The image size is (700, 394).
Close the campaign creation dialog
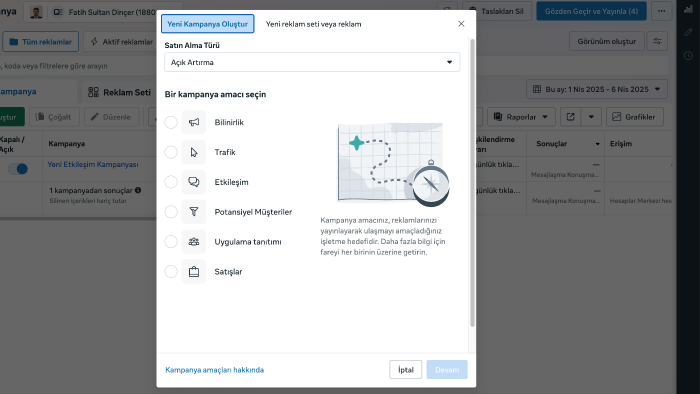coord(461,24)
